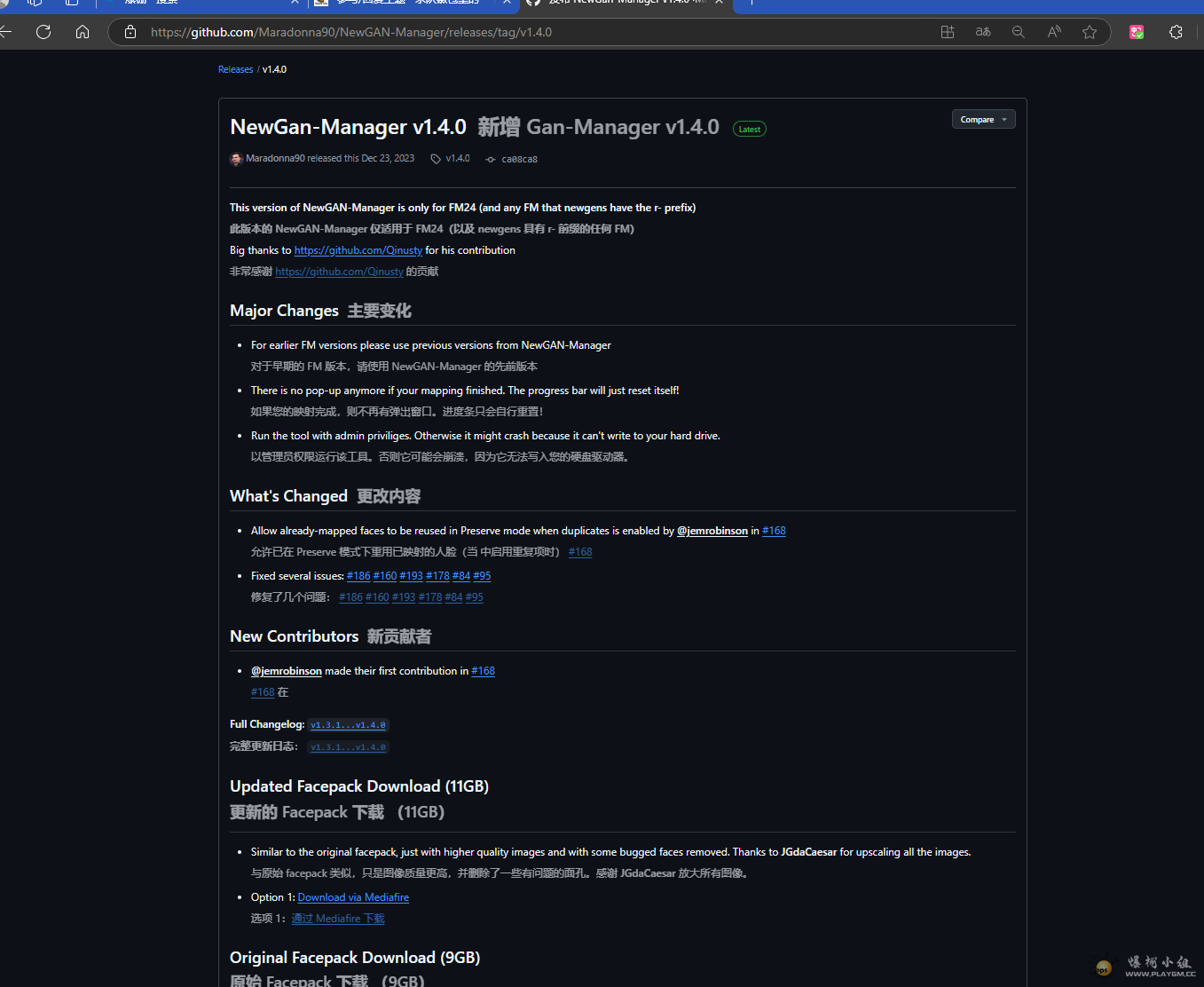Click the 'What's Changed' heading
The height and width of the screenshot is (987, 1204).
288,496
